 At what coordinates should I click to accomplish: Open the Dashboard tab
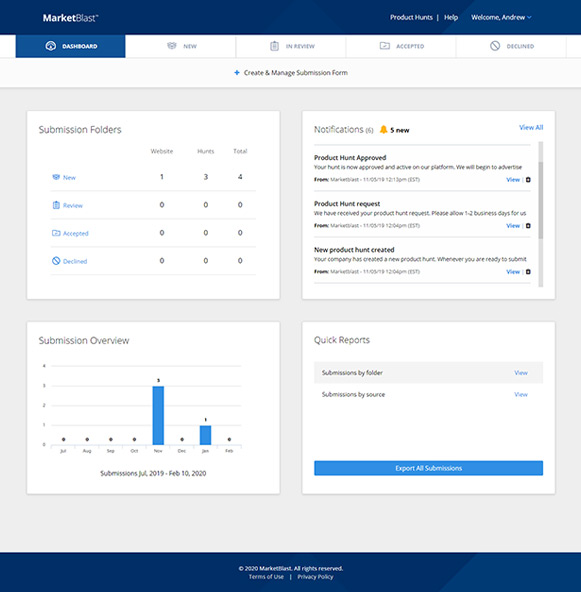(x=70, y=46)
